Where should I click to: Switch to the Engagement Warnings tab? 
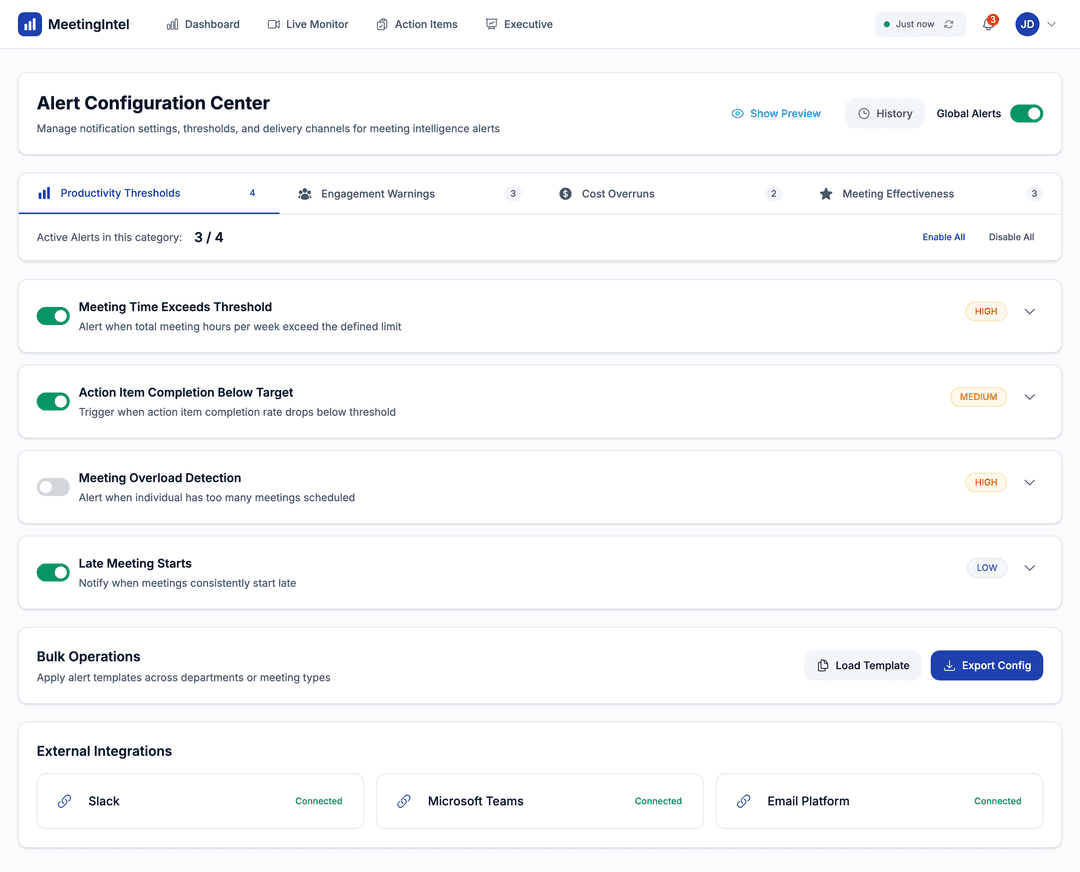pos(377,194)
